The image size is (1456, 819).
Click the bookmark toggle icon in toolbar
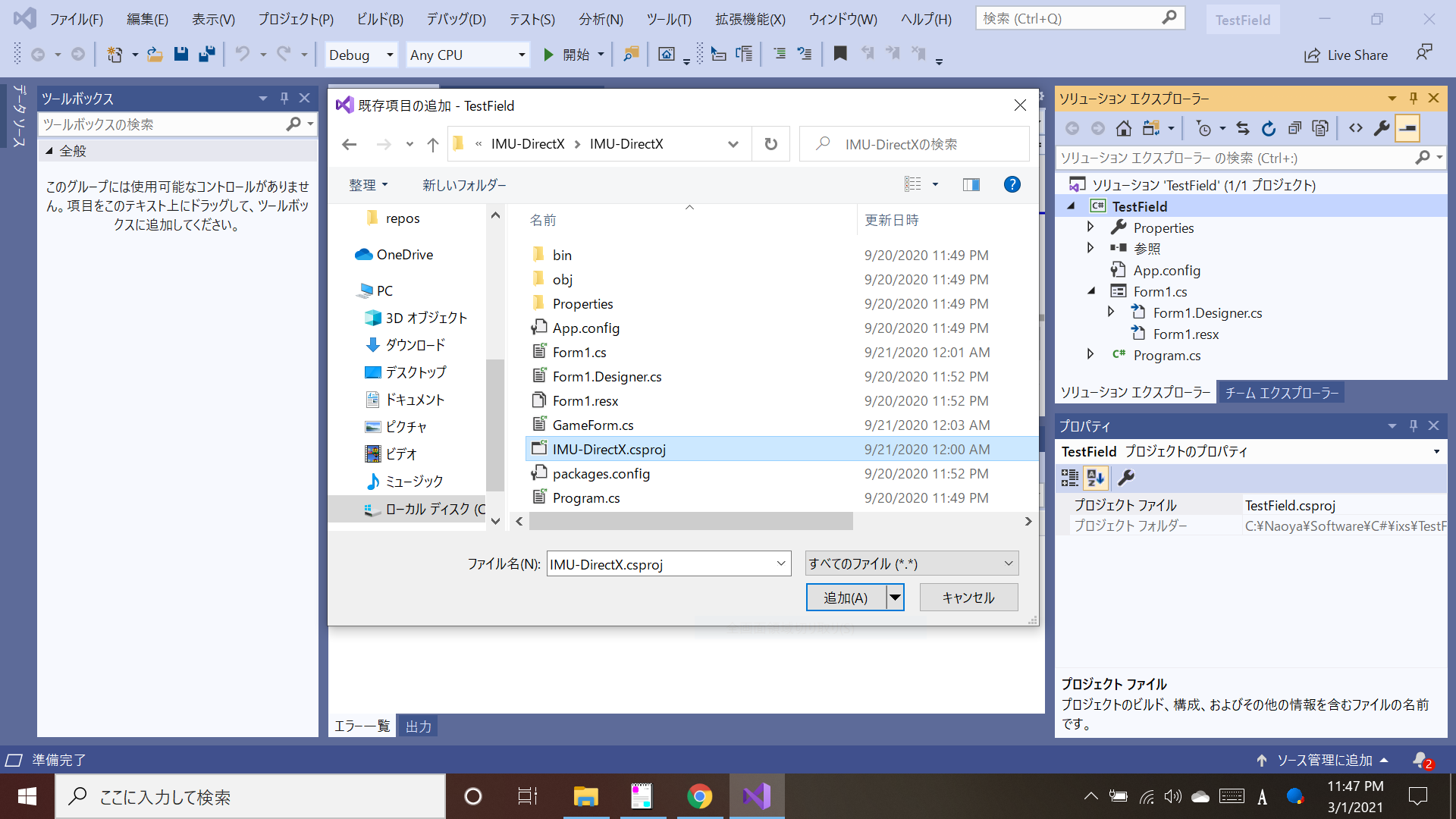[x=840, y=54]
